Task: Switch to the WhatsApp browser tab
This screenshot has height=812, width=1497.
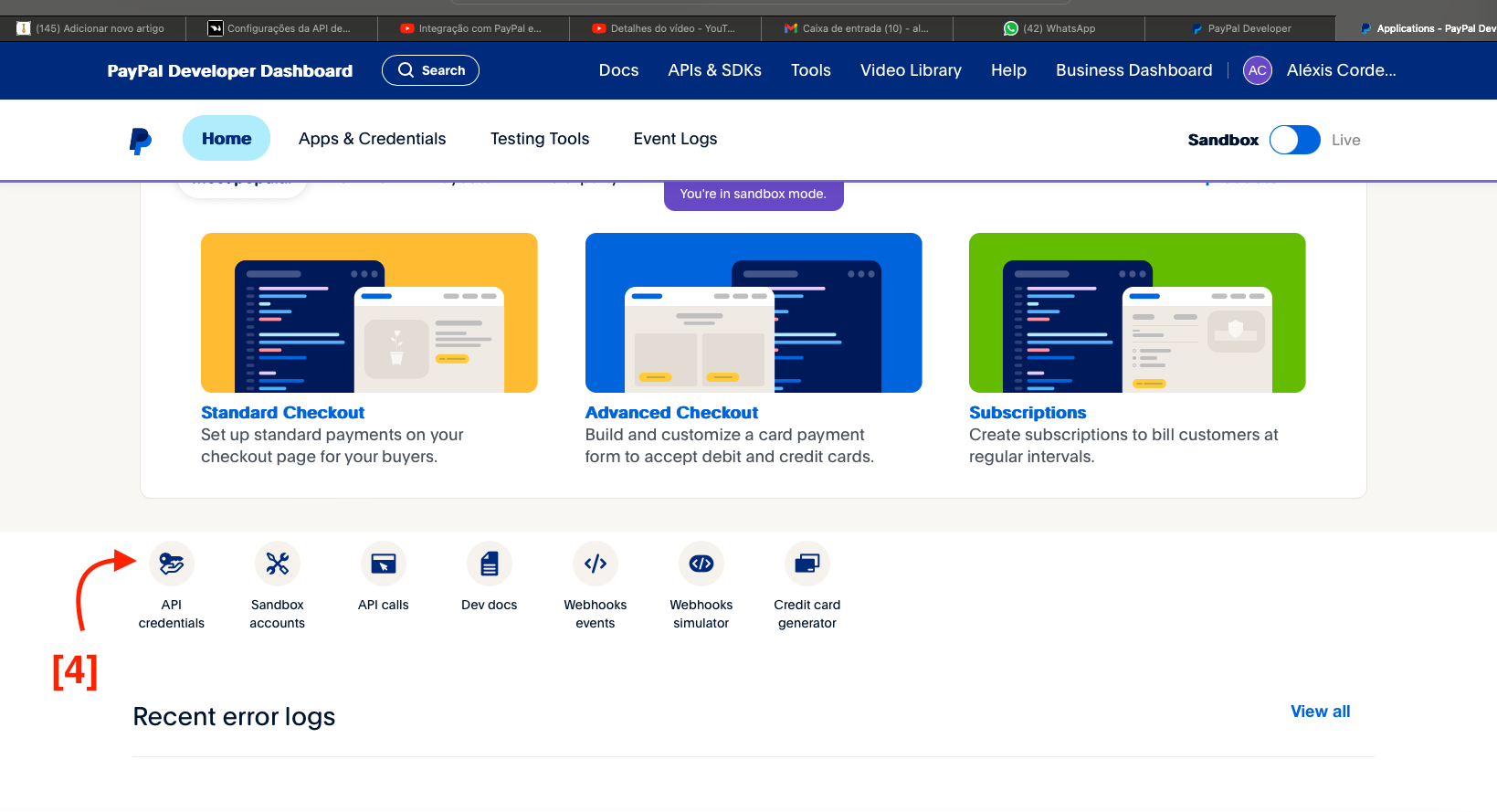Action: coord(1049,28)
